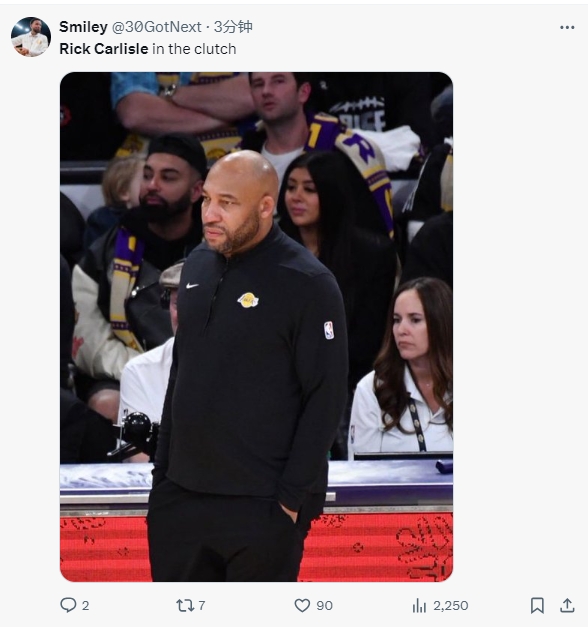Screen dimensions: 588x627
Task: Click the repost arrows icon
Action: coord(185,605)
